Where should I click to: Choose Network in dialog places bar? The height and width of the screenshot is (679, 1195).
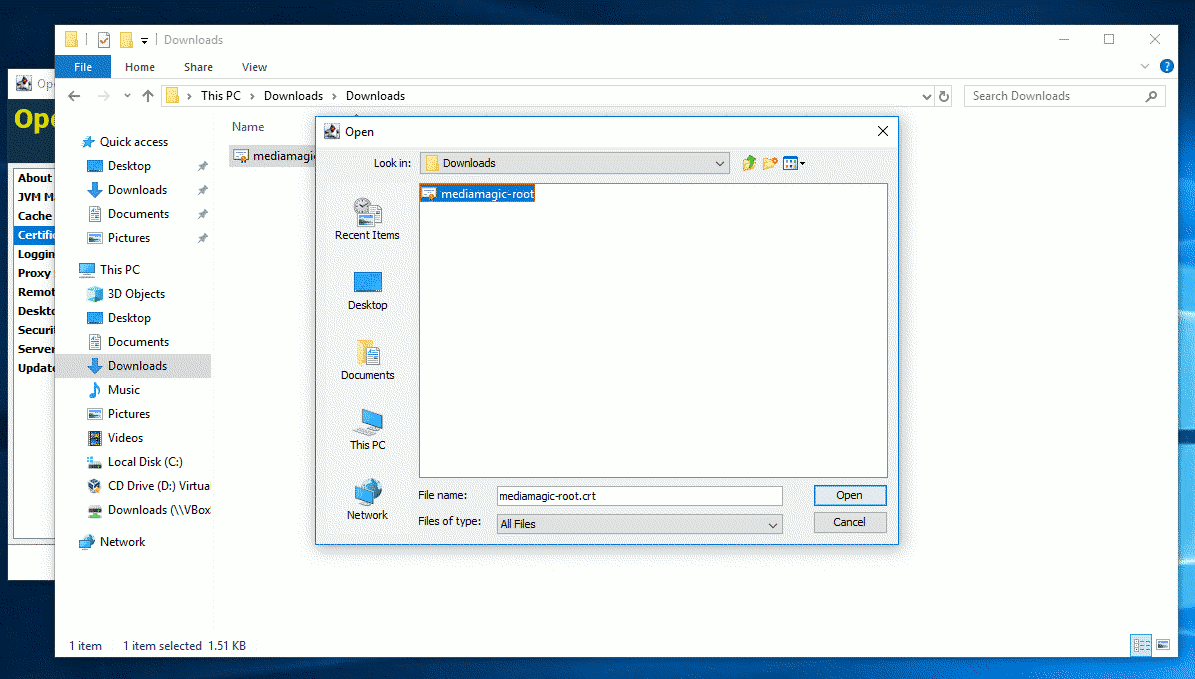(367, 499)
